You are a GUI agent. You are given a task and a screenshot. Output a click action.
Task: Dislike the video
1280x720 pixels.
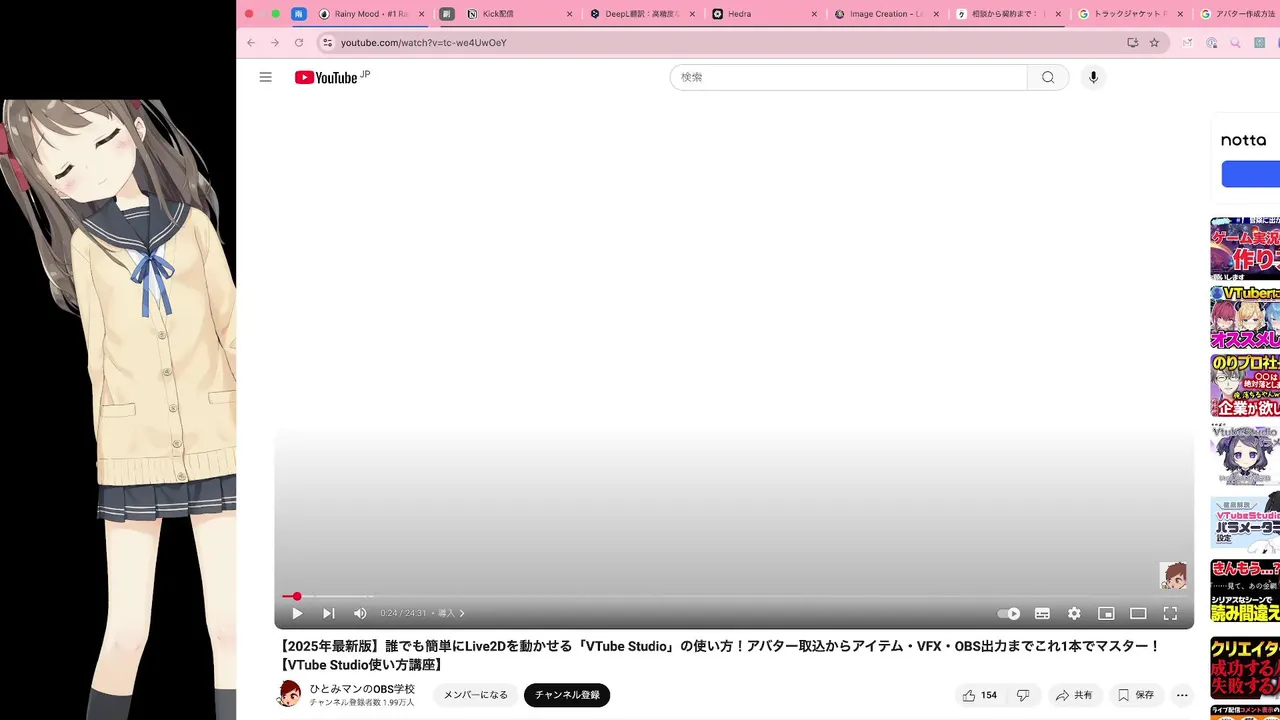point(1023,695)
